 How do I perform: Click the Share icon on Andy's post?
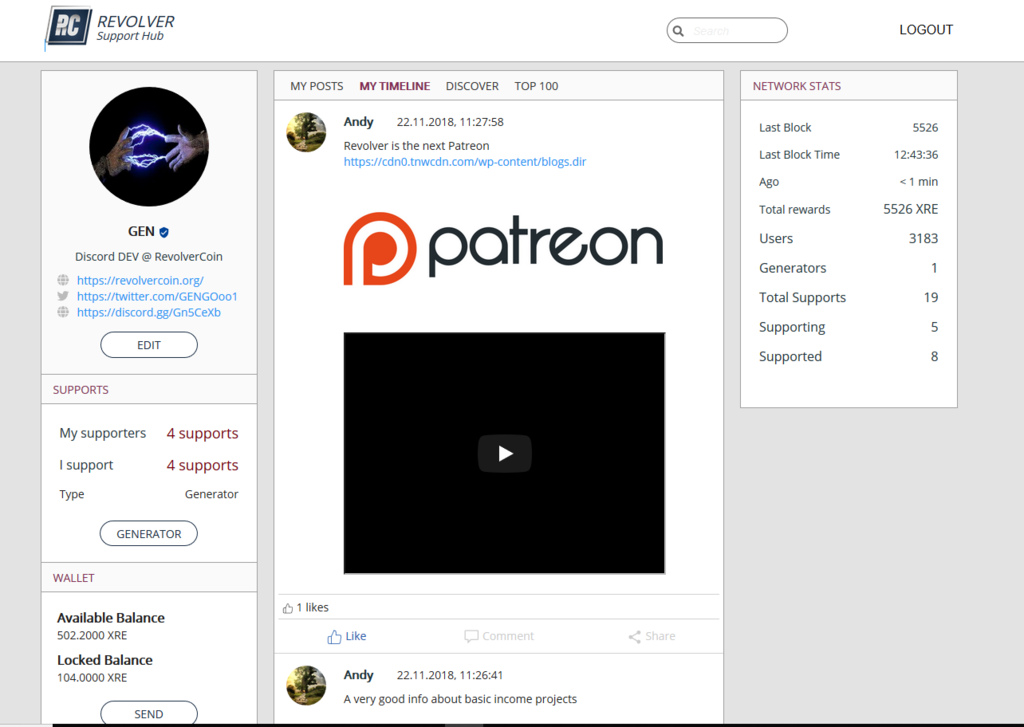click(x=634, y=637)
